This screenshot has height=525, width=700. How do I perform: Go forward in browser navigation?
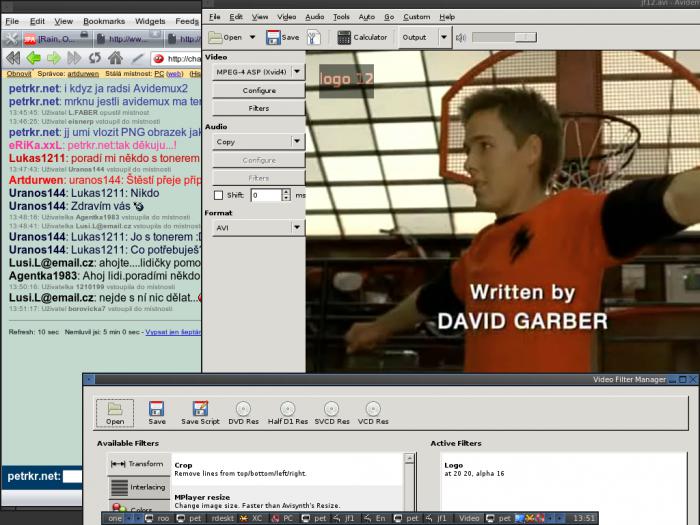pyautogui.click(x=54, y=58)
